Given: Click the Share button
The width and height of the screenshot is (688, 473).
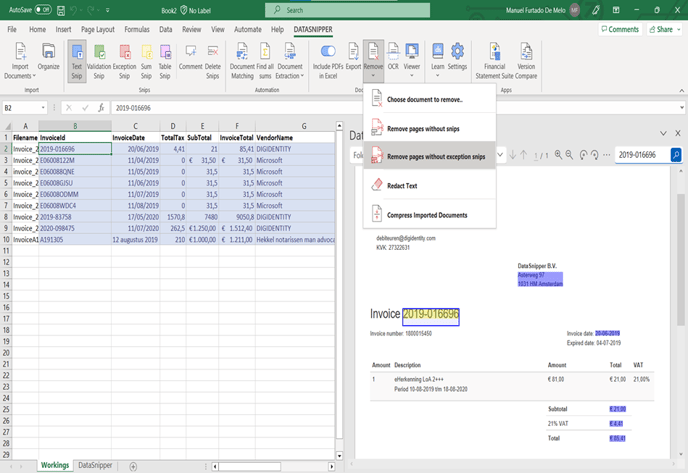Looking at the screenshot, I should (x=664, y=29).
